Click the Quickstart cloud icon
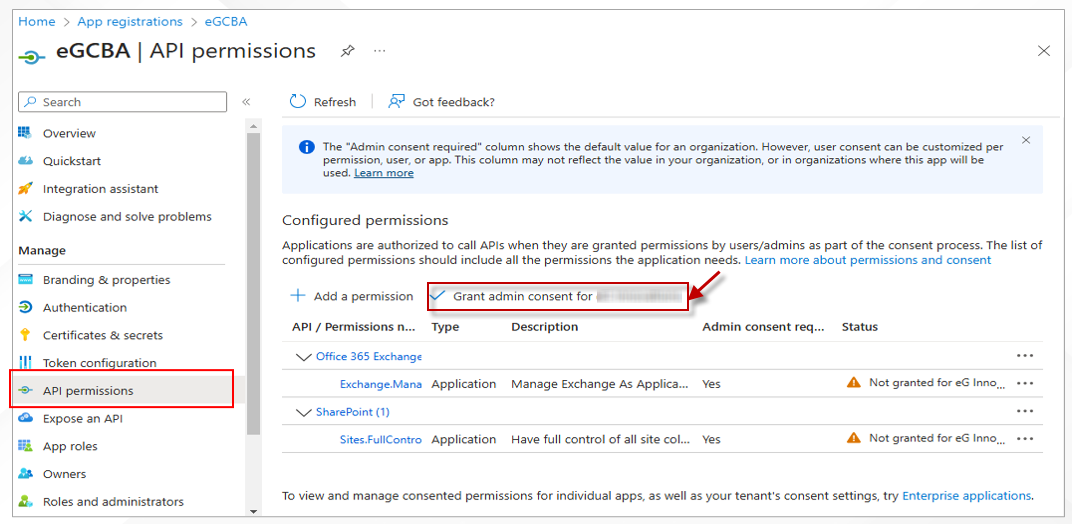 click(25, 161)
